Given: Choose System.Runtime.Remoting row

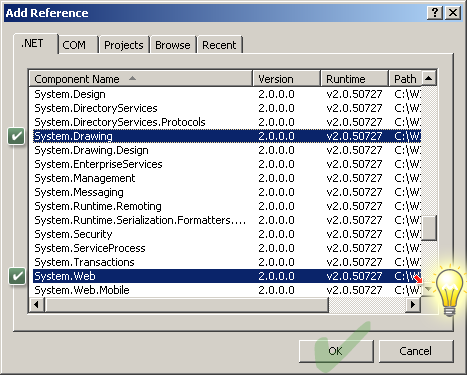Looking at the screenshot, I should [x=227, y=206].
